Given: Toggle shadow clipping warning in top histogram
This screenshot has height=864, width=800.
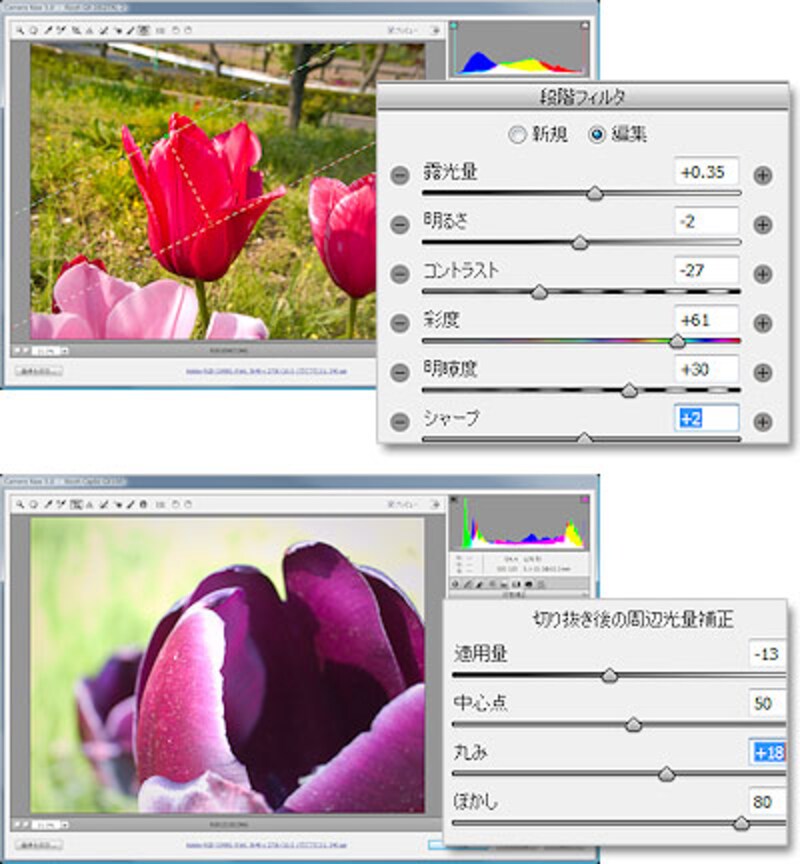Looking at the screenshot, I should (453, 25).
